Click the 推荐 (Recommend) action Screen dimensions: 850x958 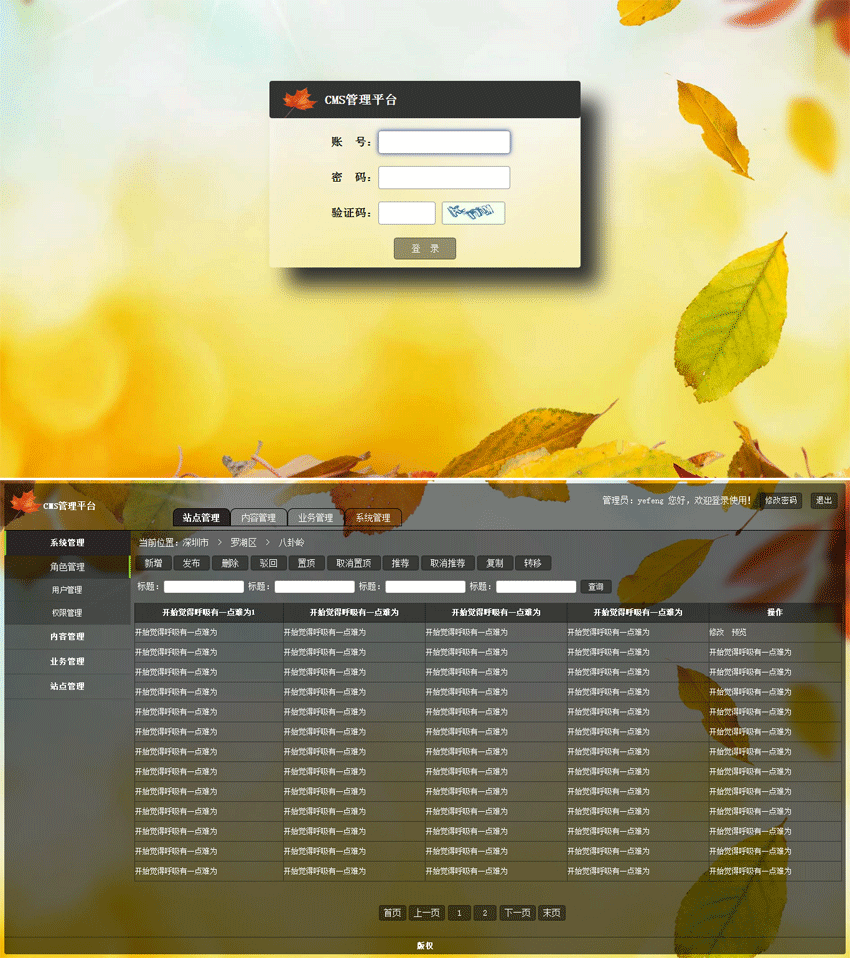pyautogui.click(x=399, y=563)
